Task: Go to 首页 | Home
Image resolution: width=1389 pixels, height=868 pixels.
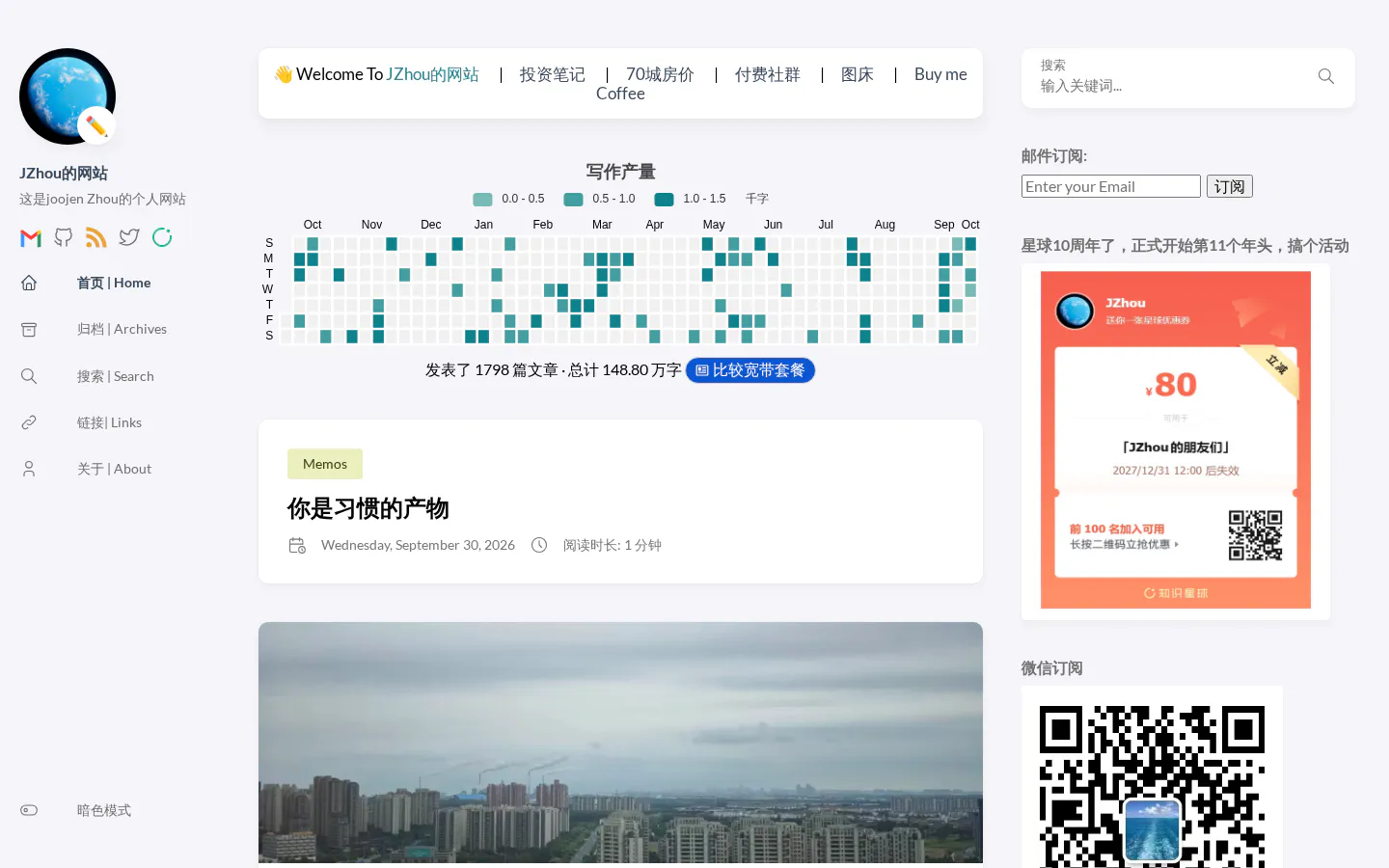Action: [114, 283]
